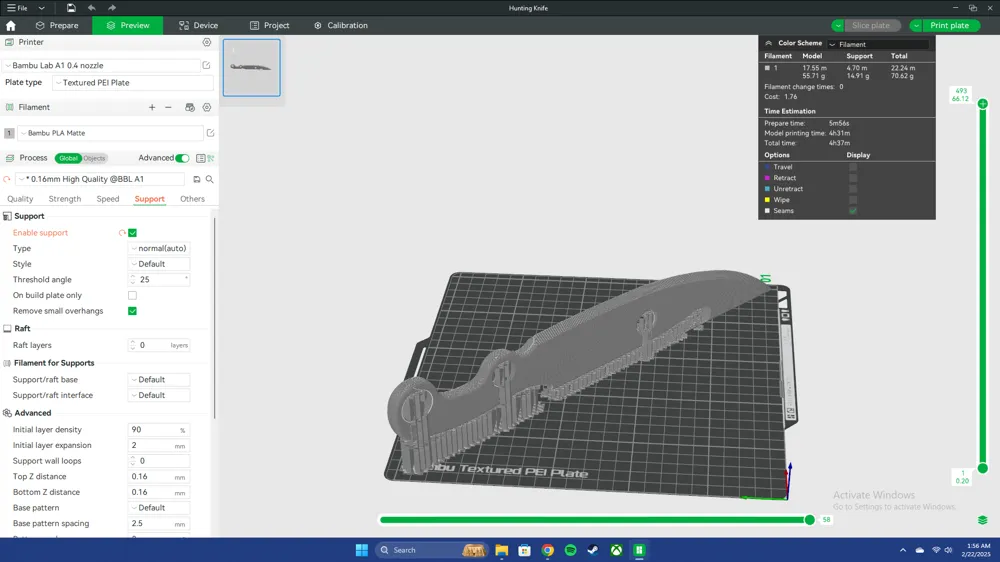Select Objects process mode
The image size is (1000, 562).
[94, 158]
